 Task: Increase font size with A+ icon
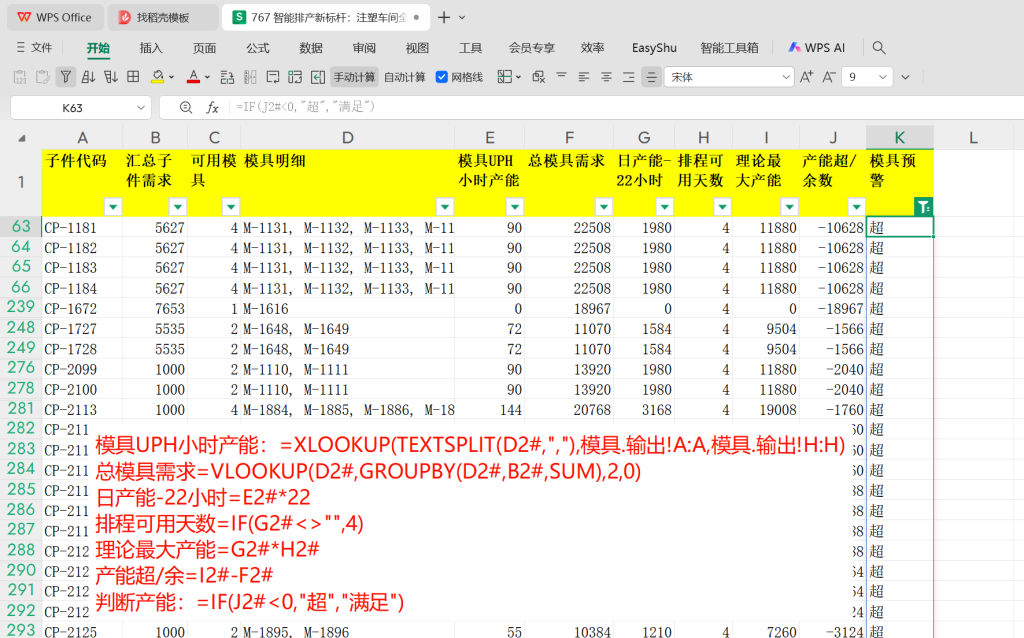pyautogui.click(x=807, y=77)
